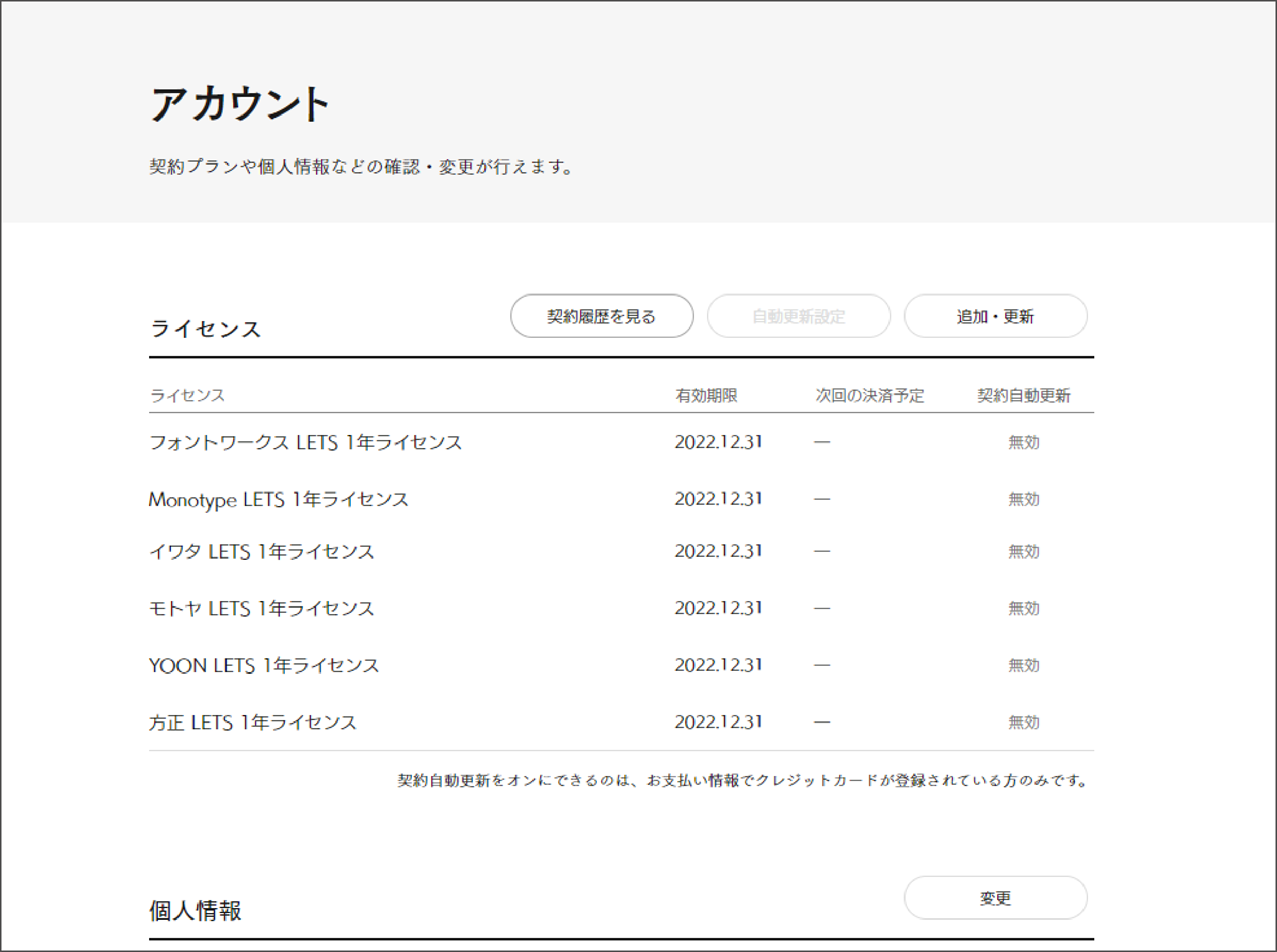Open the イワタ LETS license details
The image size is (1277, 952).
coord(261,551)
